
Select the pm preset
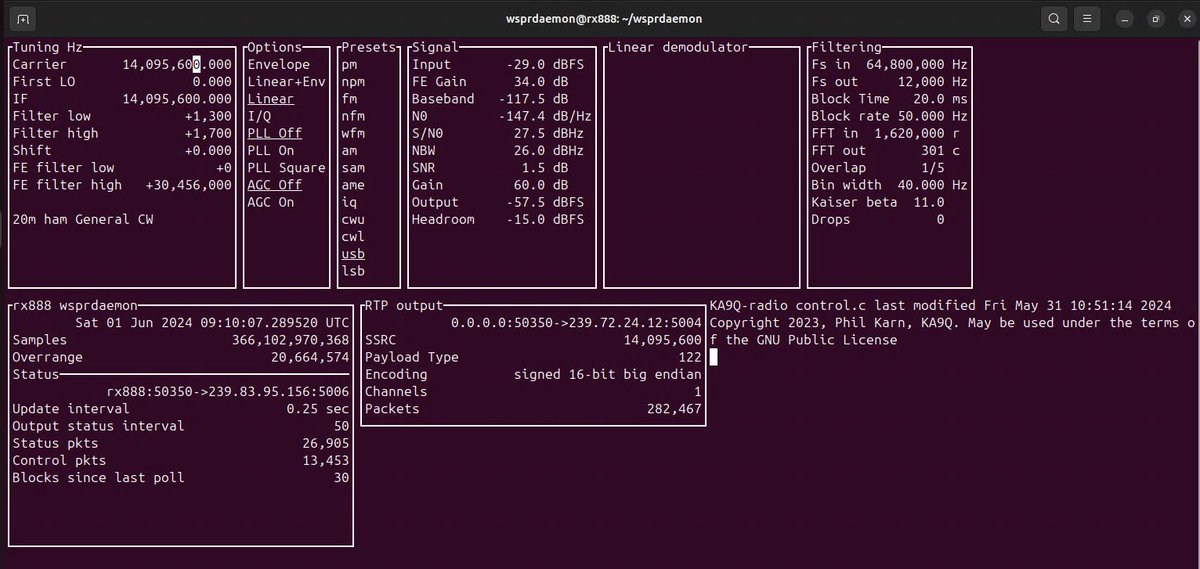[349, 65]
